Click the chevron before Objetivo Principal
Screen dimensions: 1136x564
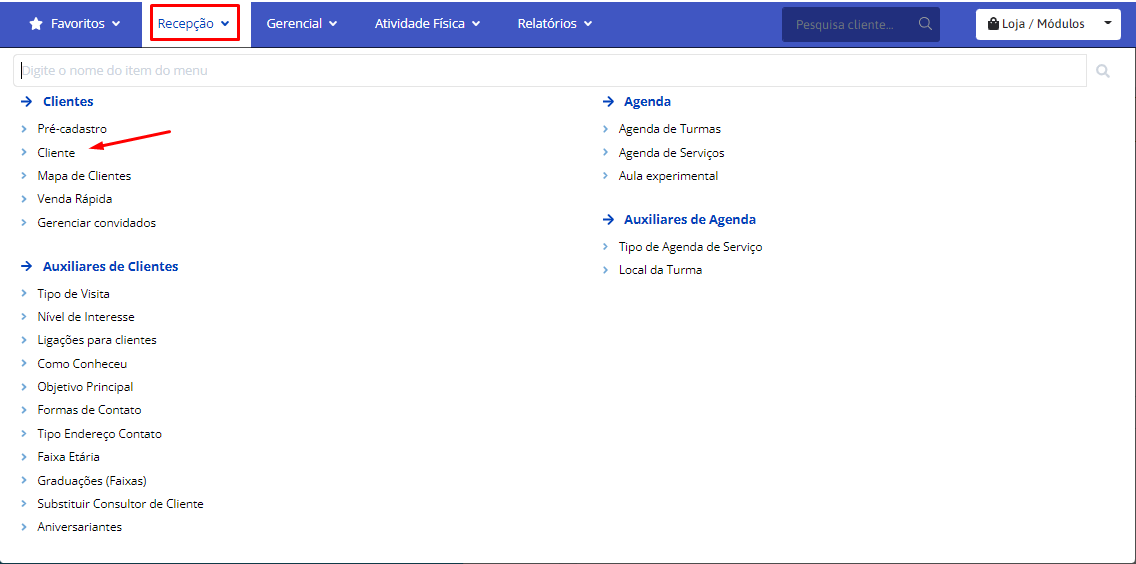pyautogui.click(x=24, y=387)
